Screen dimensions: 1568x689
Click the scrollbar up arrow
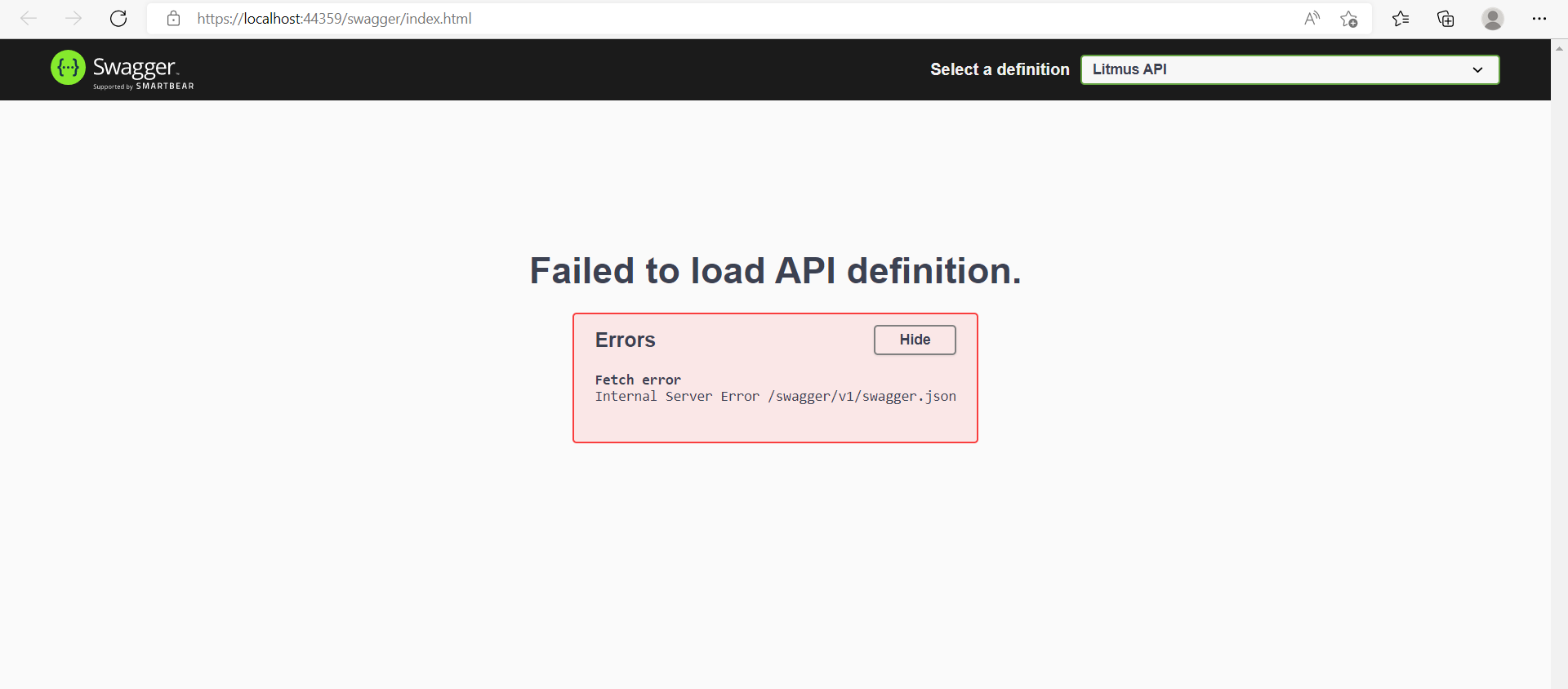pyautogui.click(x=1559, y=48)
